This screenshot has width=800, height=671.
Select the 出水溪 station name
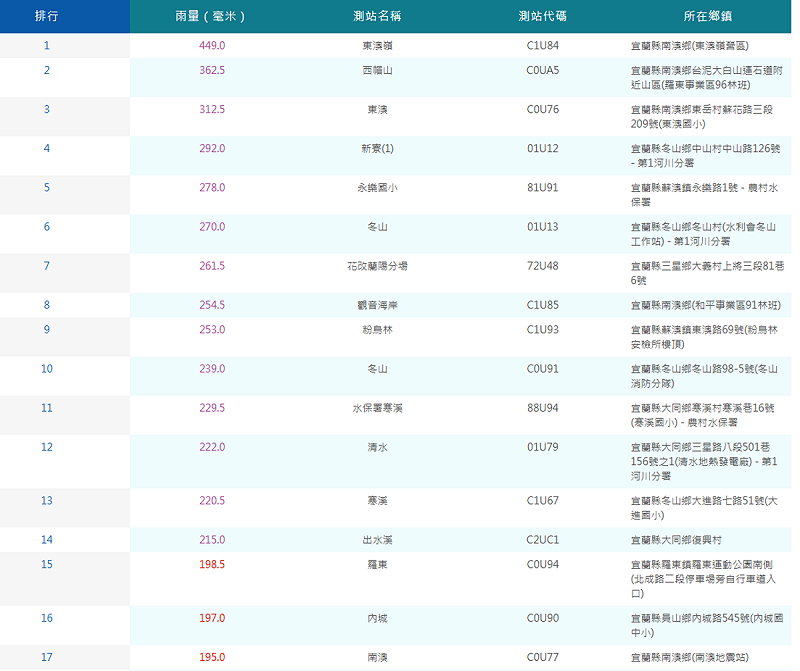point(377,540)
